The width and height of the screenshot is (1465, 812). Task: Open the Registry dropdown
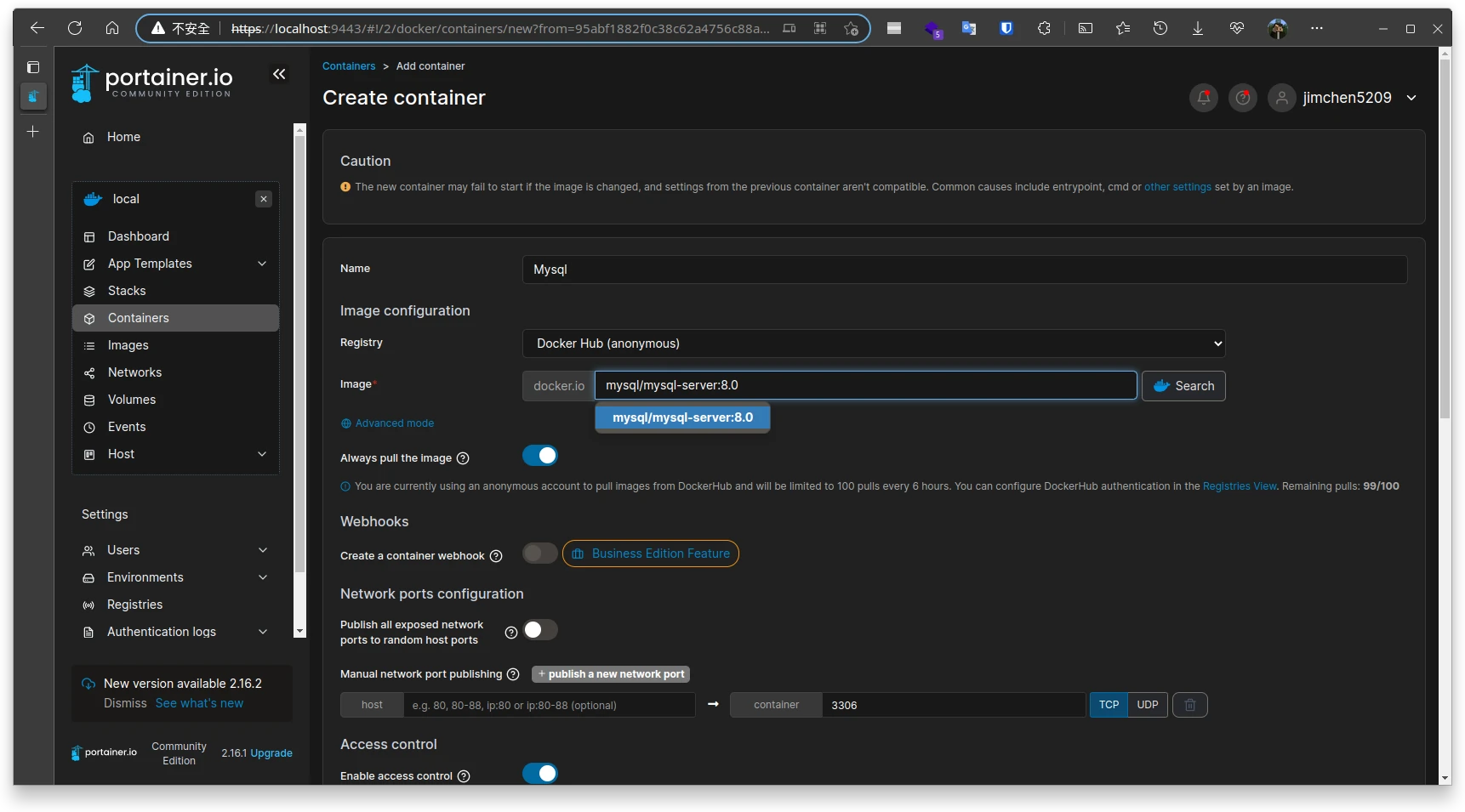tap(873, 344)
